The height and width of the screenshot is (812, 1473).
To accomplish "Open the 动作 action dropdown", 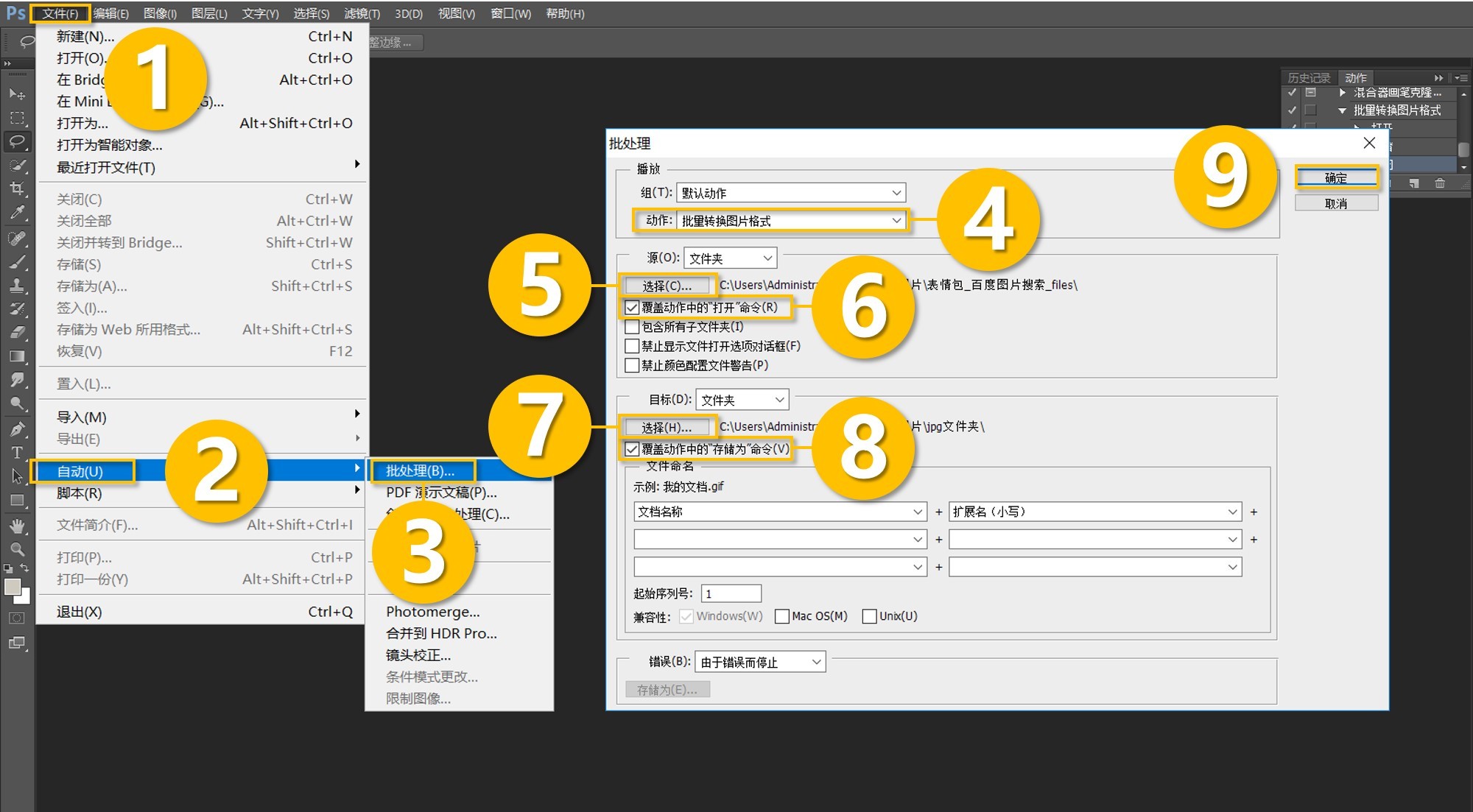I will (791, 221).
